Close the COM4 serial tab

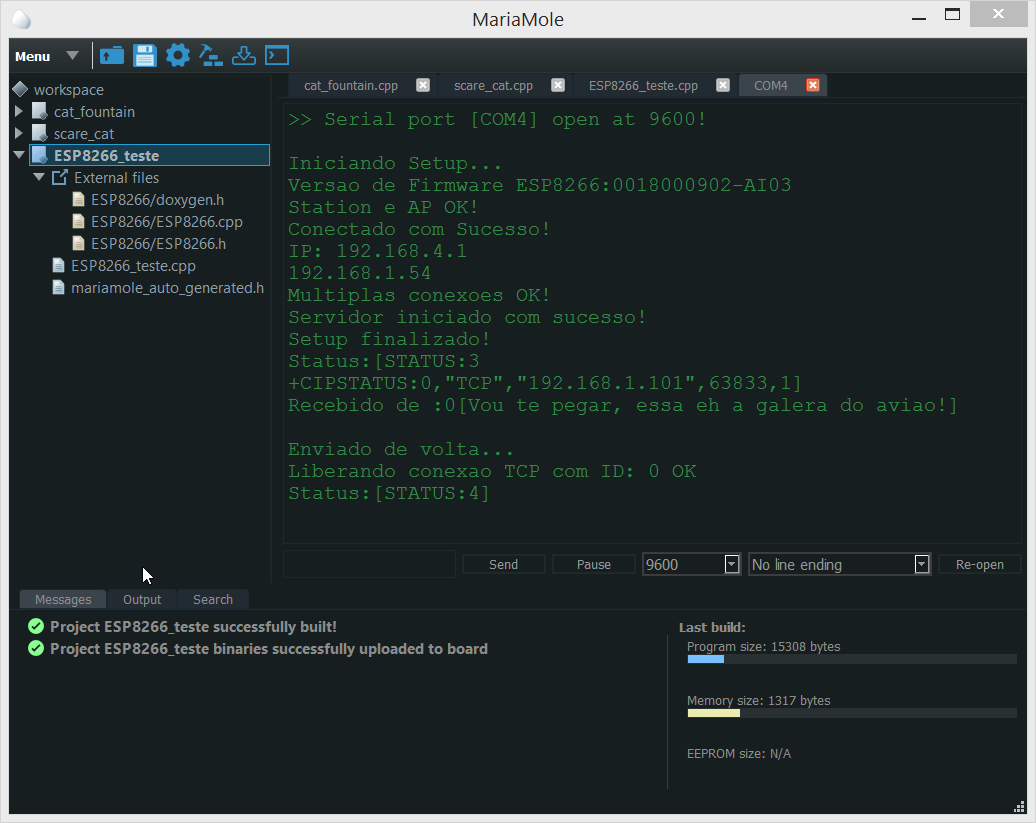813,86
